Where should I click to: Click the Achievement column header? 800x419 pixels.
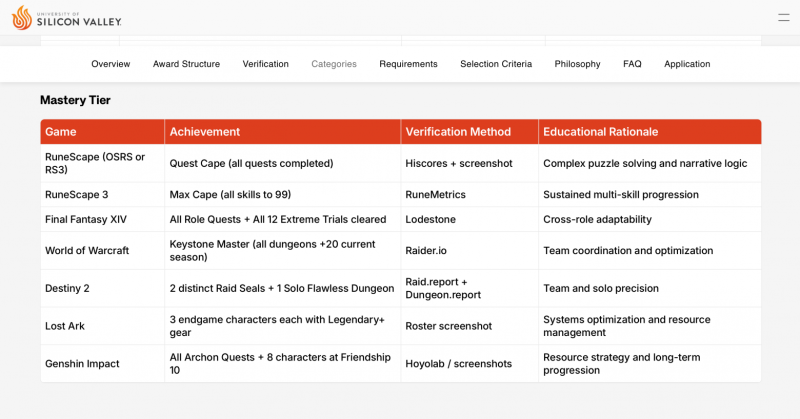pyautogui.click(x=283, y=132)
